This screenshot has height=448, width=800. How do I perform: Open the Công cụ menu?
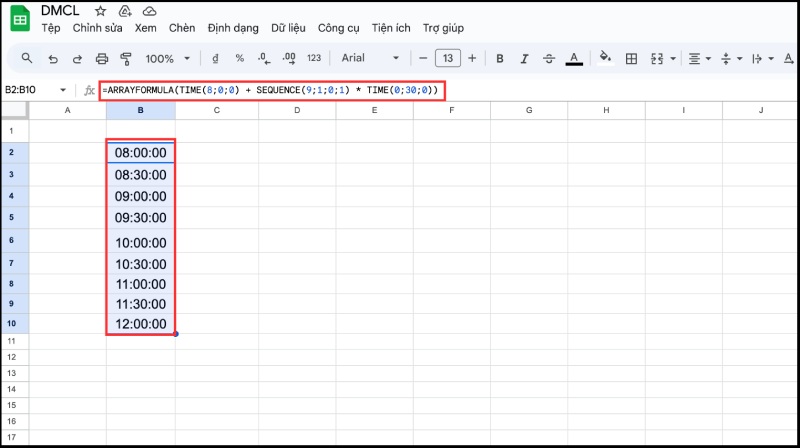(x=338, y=28)
